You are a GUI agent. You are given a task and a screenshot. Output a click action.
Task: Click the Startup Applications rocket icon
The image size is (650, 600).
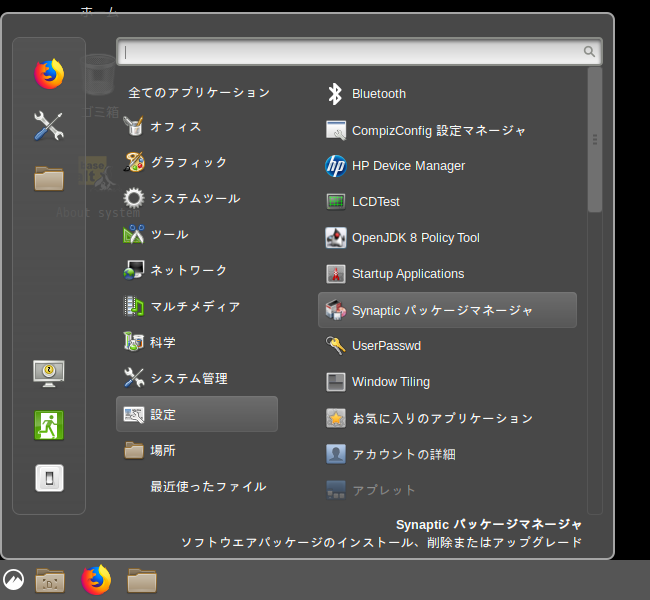[x=336, y=274]
